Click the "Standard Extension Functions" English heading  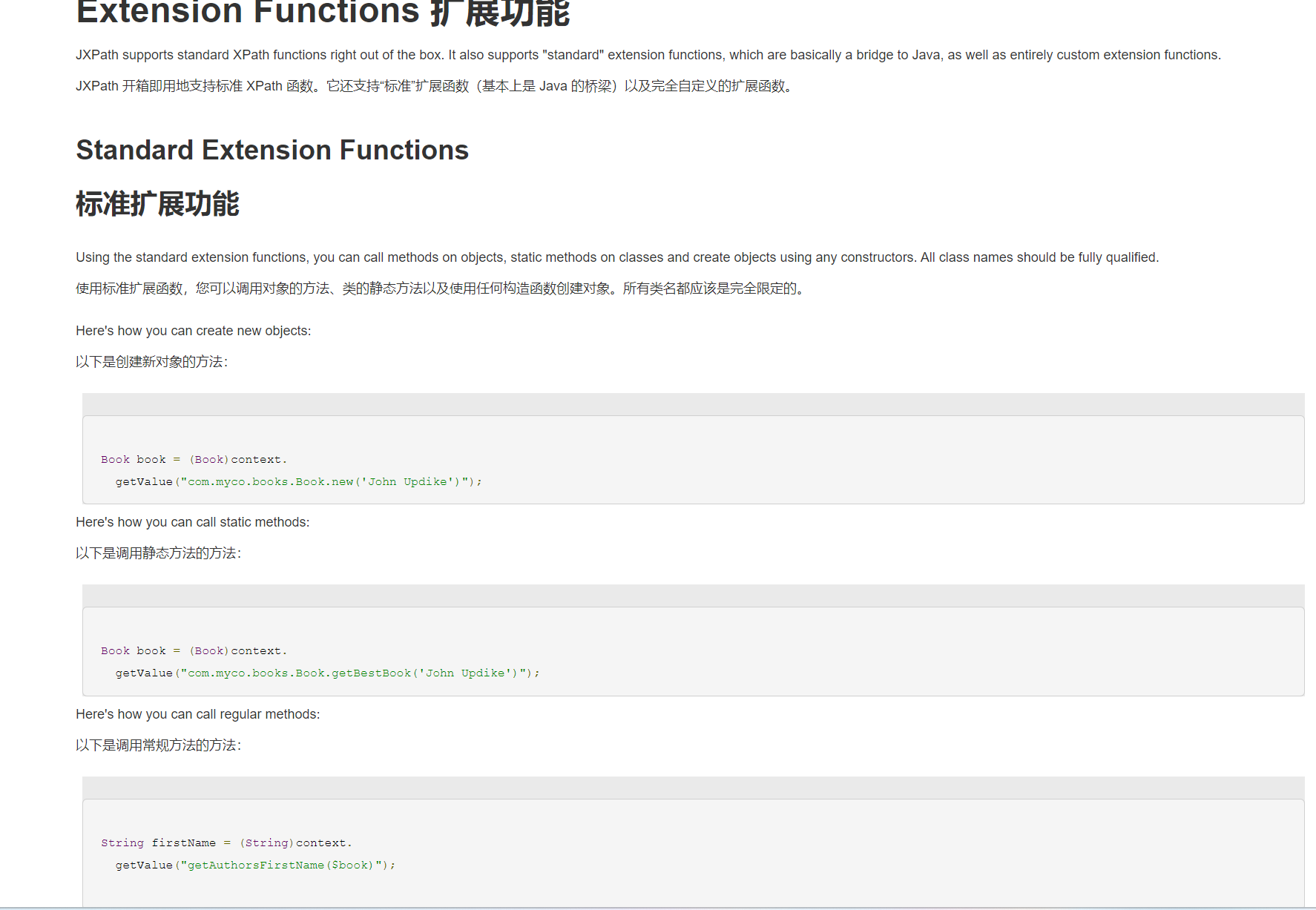[x=272, y=150]
